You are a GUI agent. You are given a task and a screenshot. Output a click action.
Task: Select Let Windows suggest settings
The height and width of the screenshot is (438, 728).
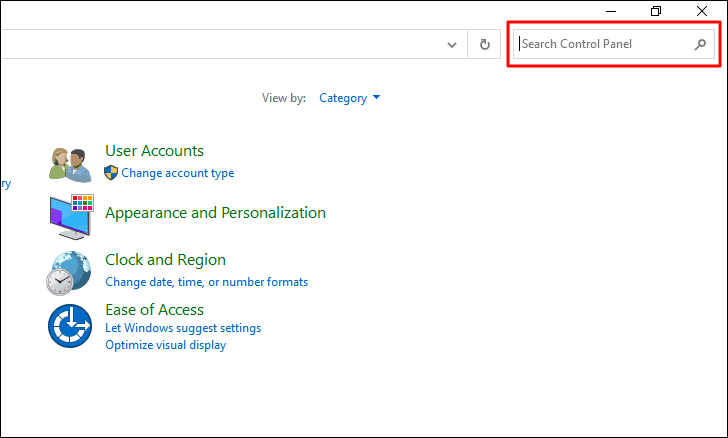(x=183, y=328)
